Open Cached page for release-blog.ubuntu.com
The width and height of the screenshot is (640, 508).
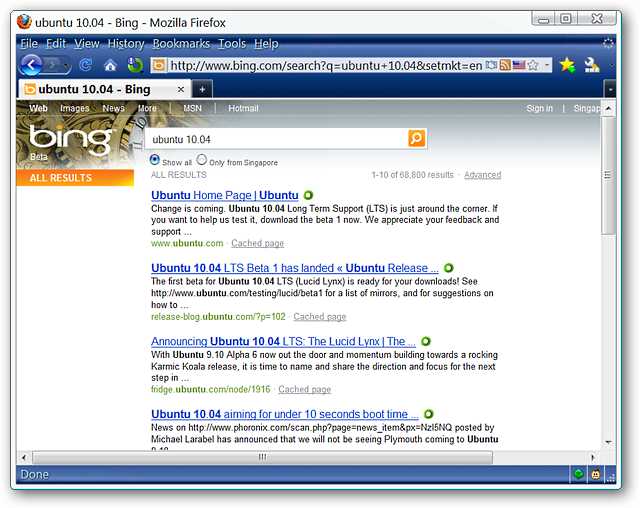(x=320, y=317)
